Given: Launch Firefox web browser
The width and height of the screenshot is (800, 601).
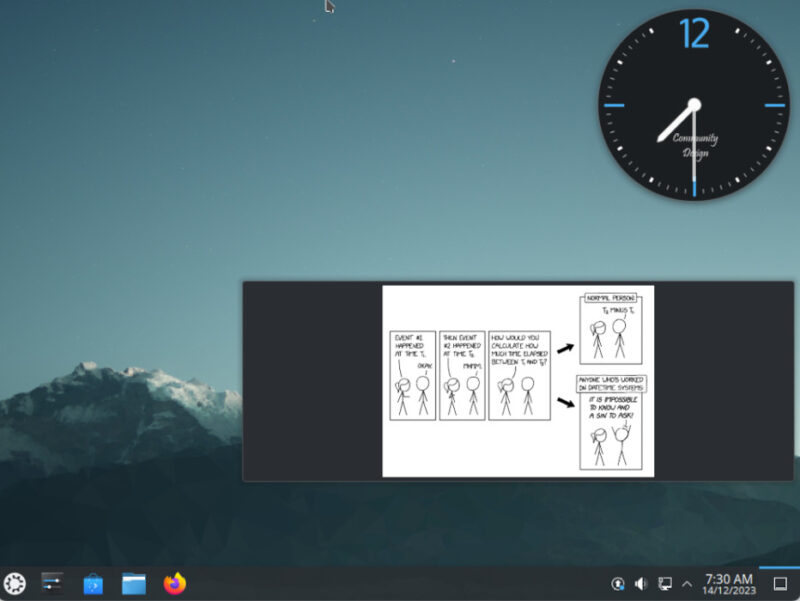Looking at the screenshot, I should click(x=172, y=583).
